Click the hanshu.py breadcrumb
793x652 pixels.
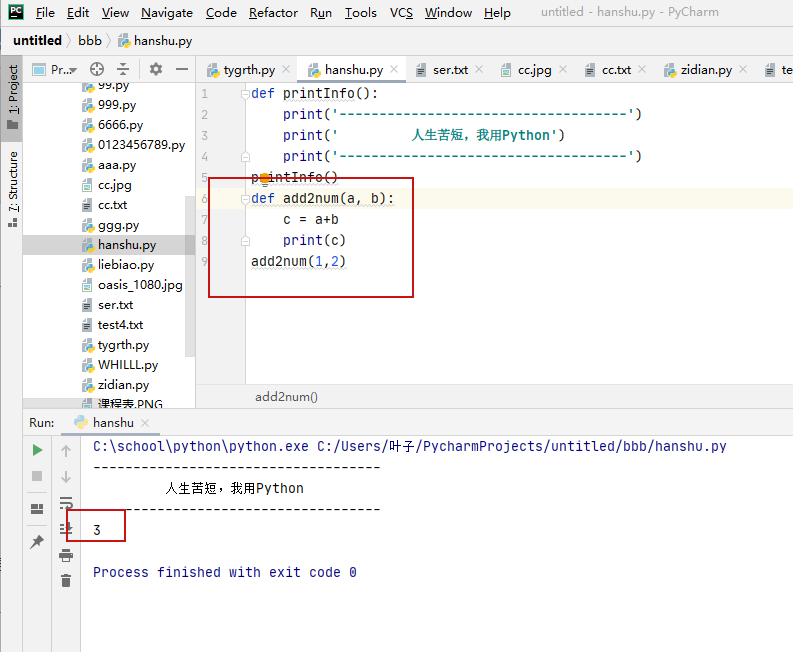click(155, 40)
